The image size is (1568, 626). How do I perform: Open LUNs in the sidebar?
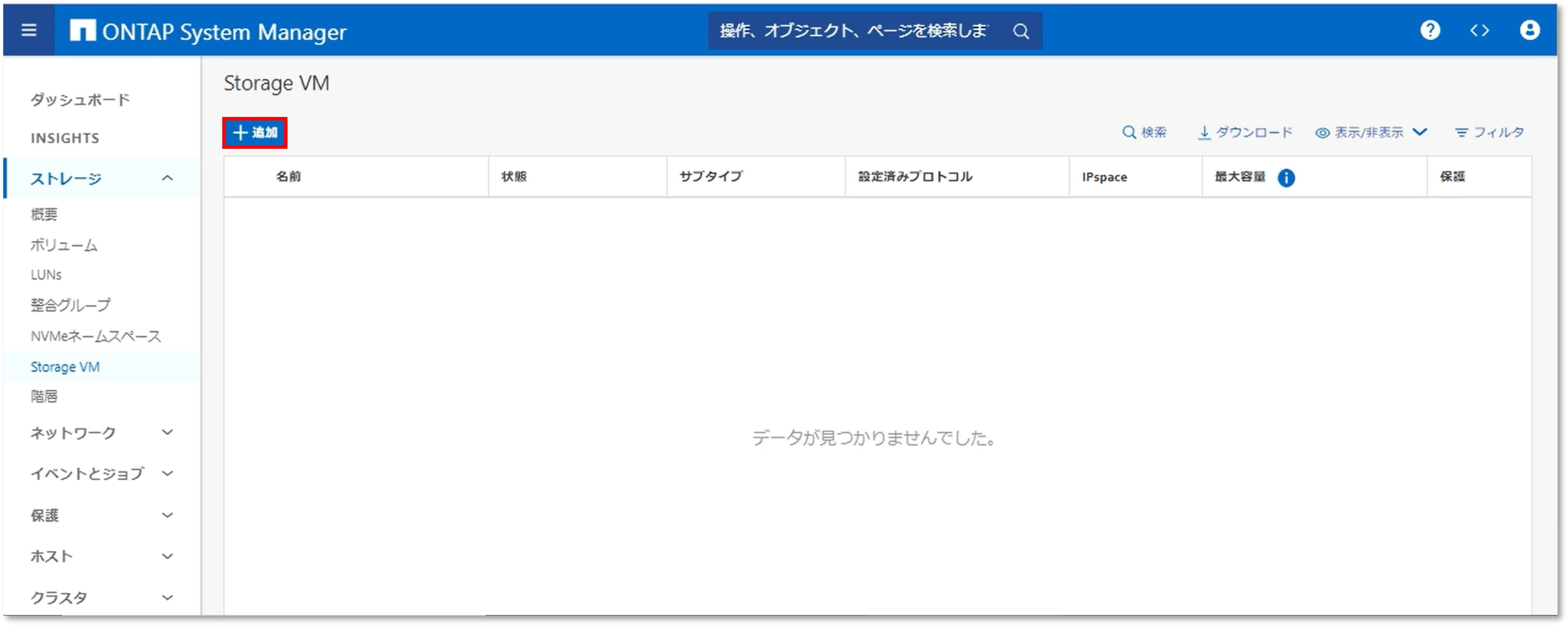pyautogui.click(x=46, y=275)
